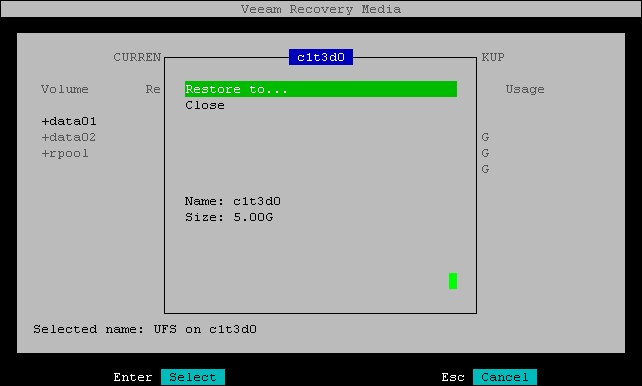The width and height of the screenshot is (642, 386).
Task: Click the c1t3d0 dialog title
Action: pyautogui.click(x=321, y=57)
